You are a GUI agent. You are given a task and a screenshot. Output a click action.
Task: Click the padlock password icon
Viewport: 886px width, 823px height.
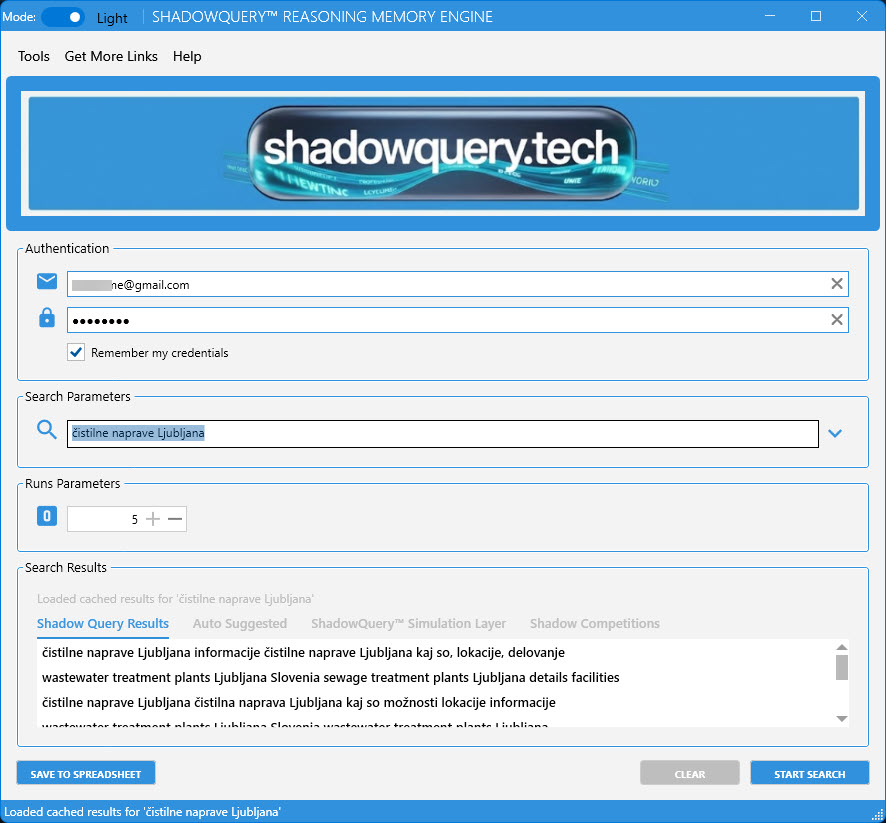tap(47, 317)
